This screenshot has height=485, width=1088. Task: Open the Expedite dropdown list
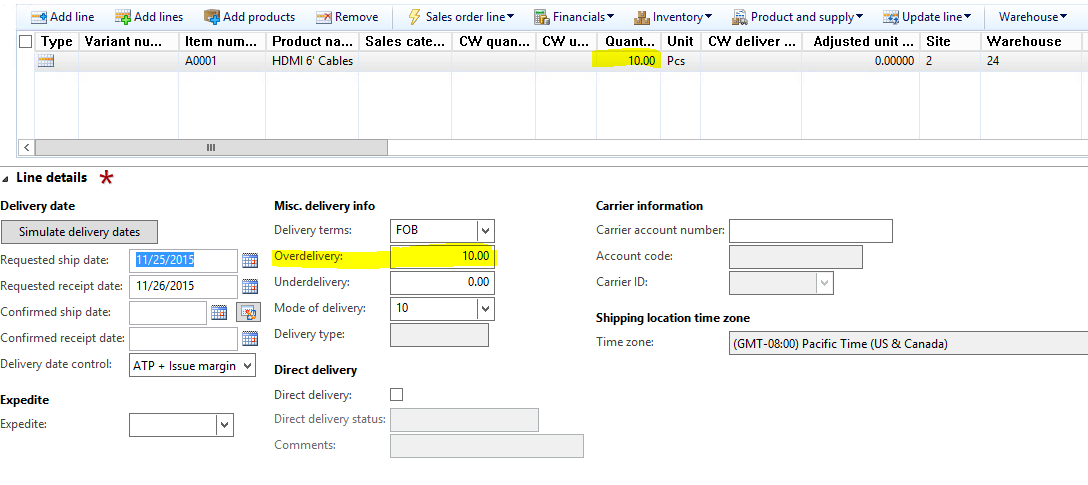[x=224, y=425]
